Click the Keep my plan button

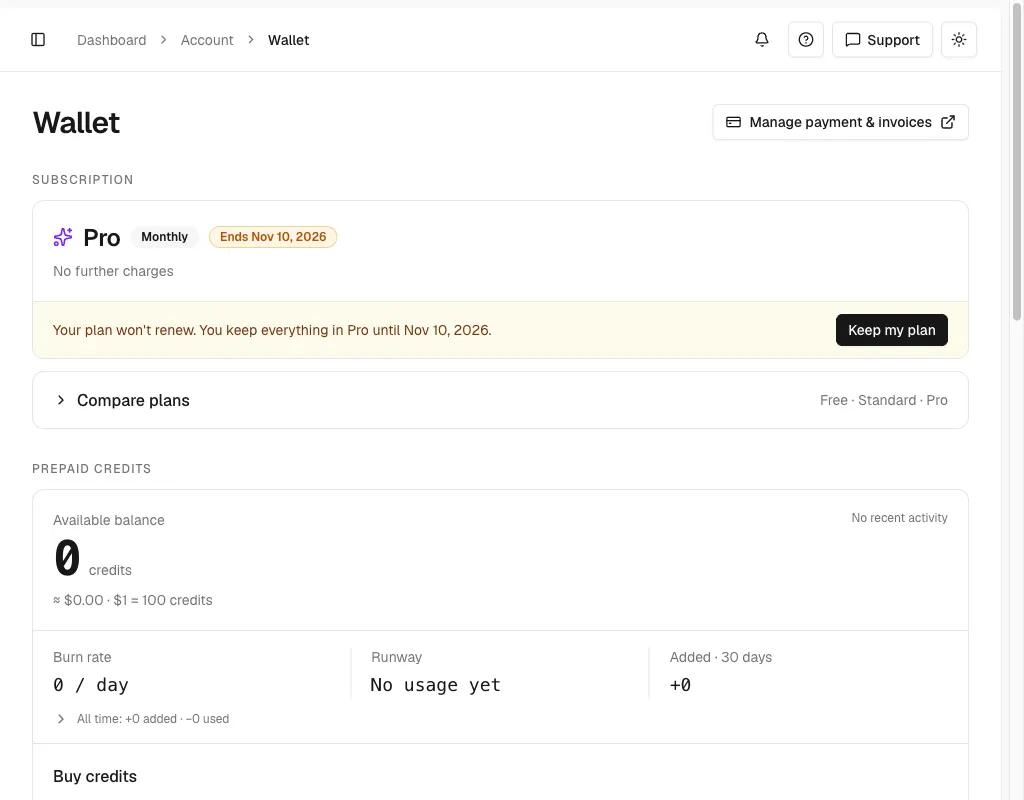click(x=891, y=330)
